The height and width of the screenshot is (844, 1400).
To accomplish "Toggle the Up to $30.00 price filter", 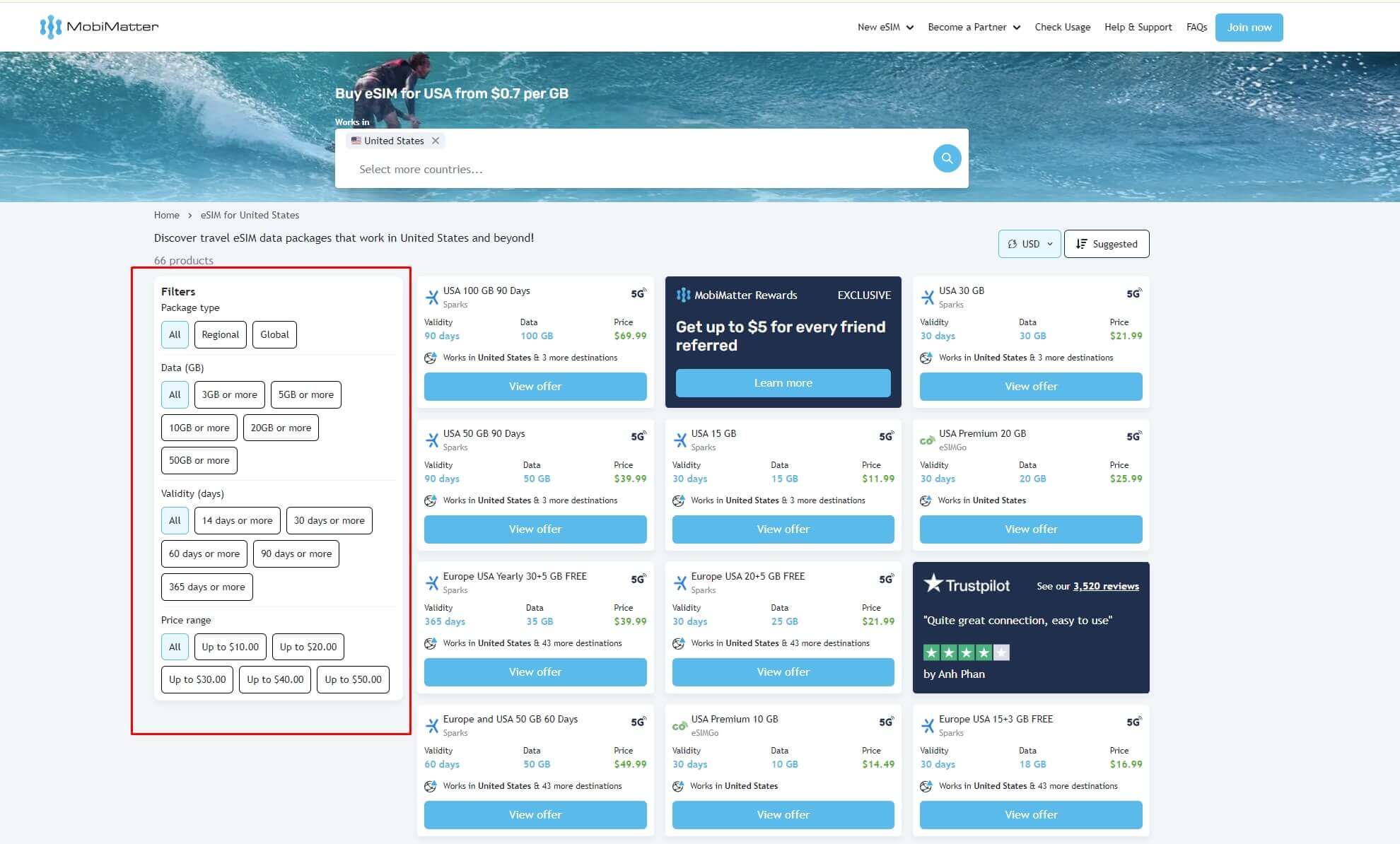I will (197, 679).
